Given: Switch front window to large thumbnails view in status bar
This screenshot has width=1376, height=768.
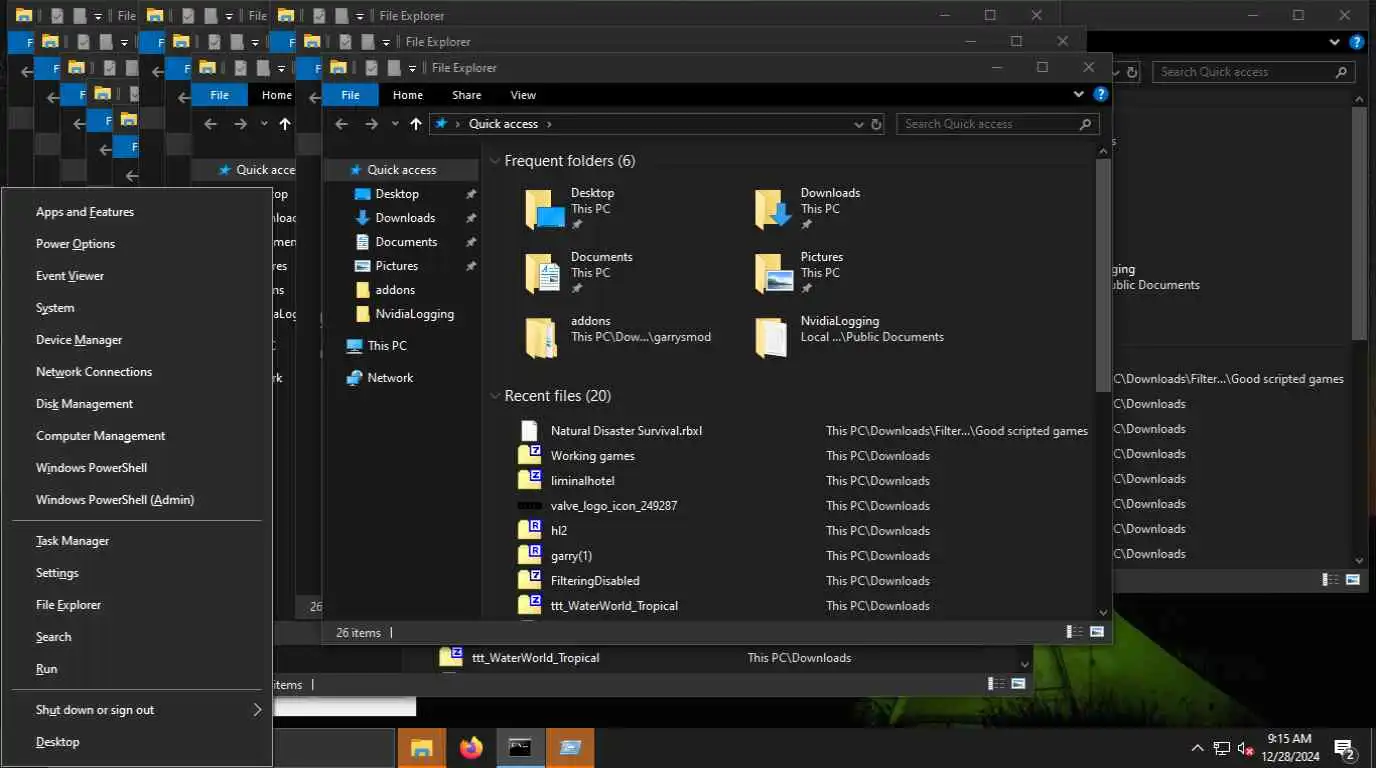Looking at the screenshot, I should tap(1097, 632).
